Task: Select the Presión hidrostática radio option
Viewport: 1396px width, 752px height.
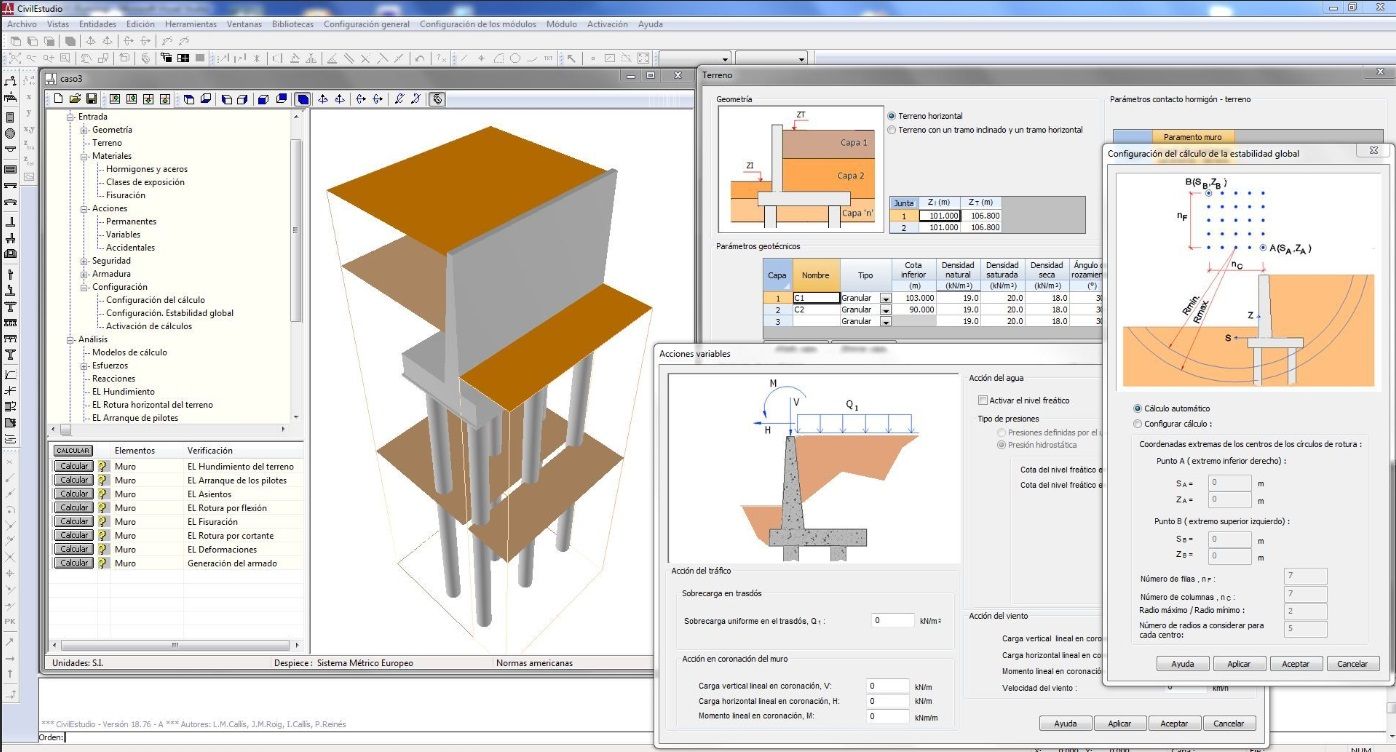Action: [x=1001, y=445]
